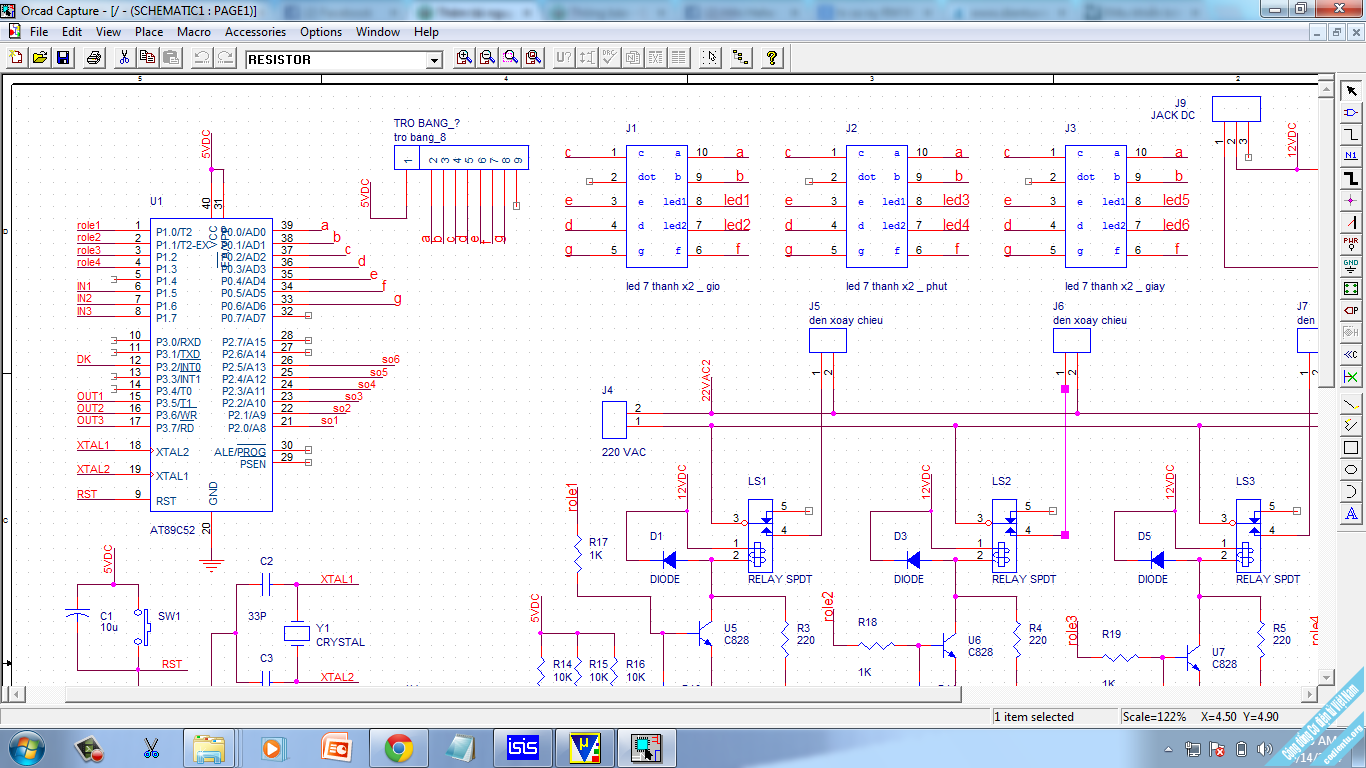
Task: Click the Zoom In magnifier icon
Action: point(464,58)
